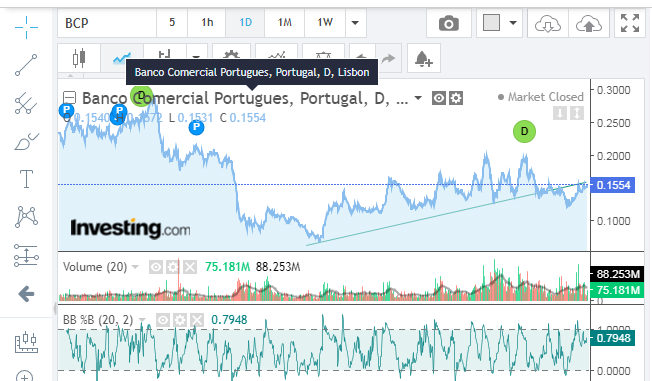
Task: Expand the Banco Comercial Portugues title dropdown
Action: (x=418, y=99)
